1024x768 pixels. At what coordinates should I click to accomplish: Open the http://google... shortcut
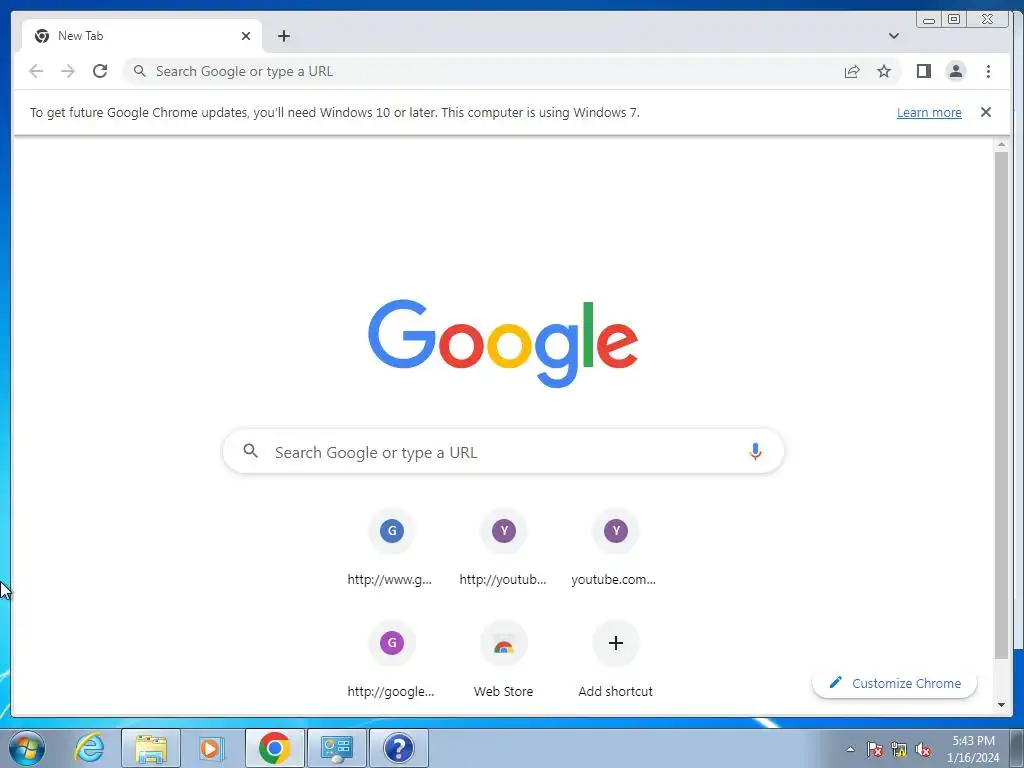coord(391,660)
